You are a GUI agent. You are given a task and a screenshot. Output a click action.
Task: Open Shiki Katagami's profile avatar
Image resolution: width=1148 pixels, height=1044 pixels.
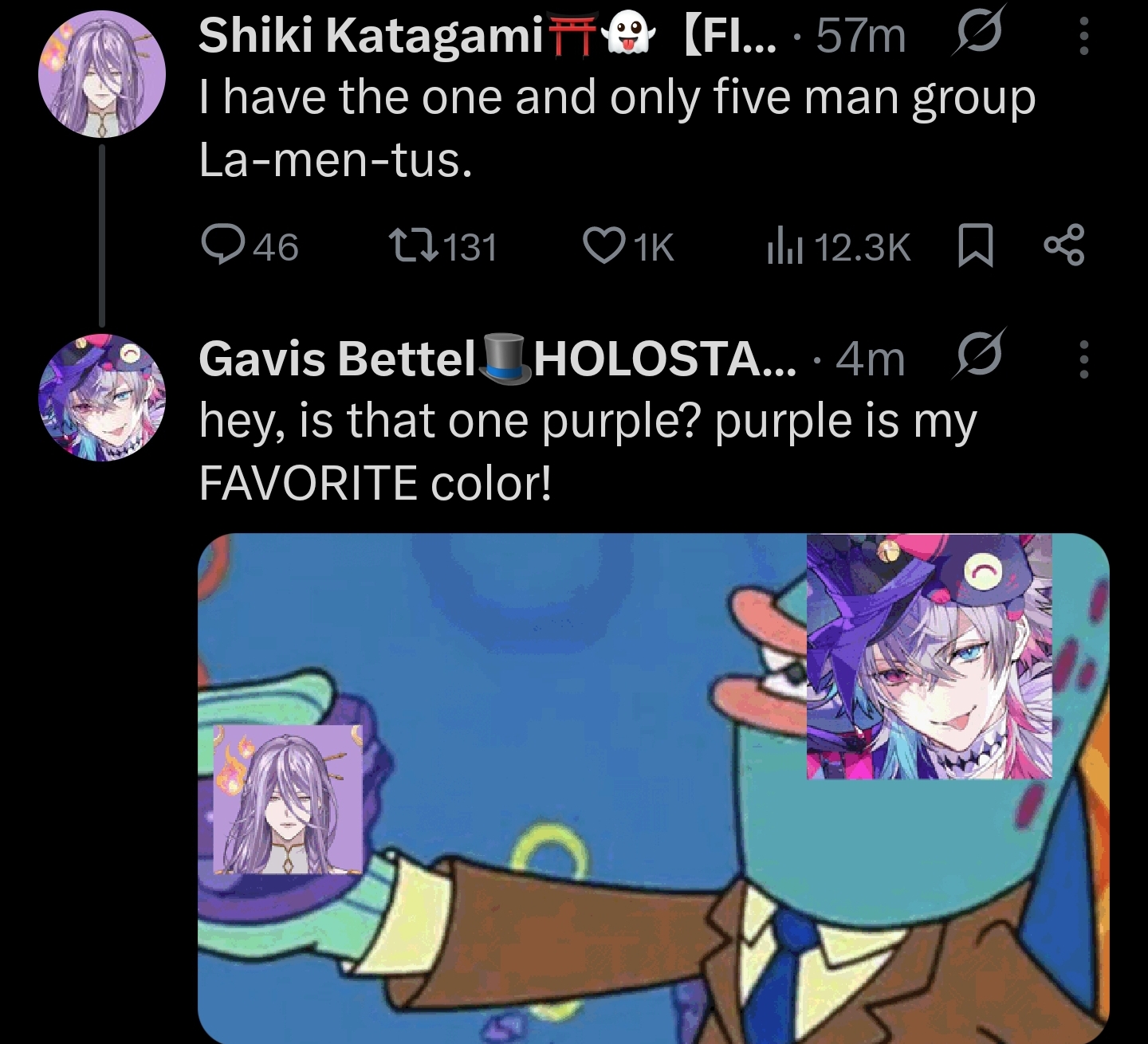[102, 74]
